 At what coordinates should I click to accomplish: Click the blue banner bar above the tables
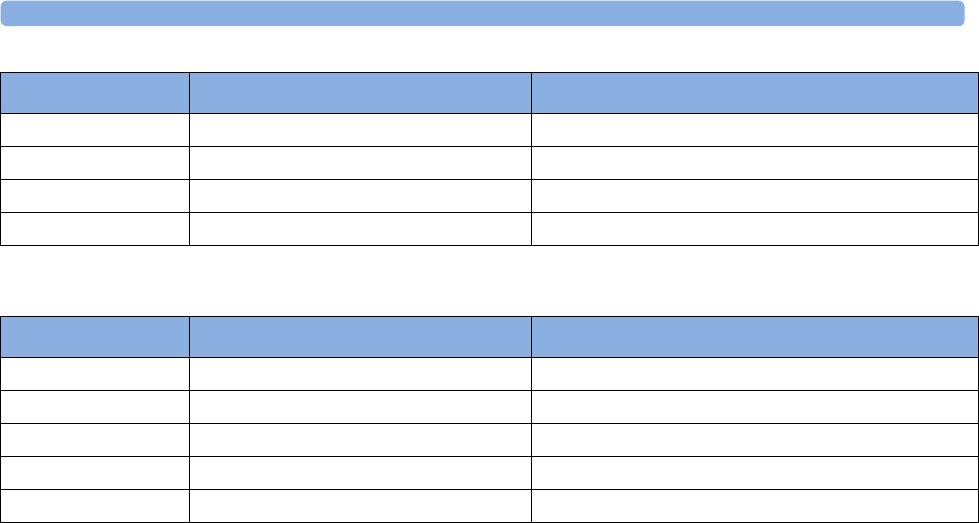(x=483, y=13)
